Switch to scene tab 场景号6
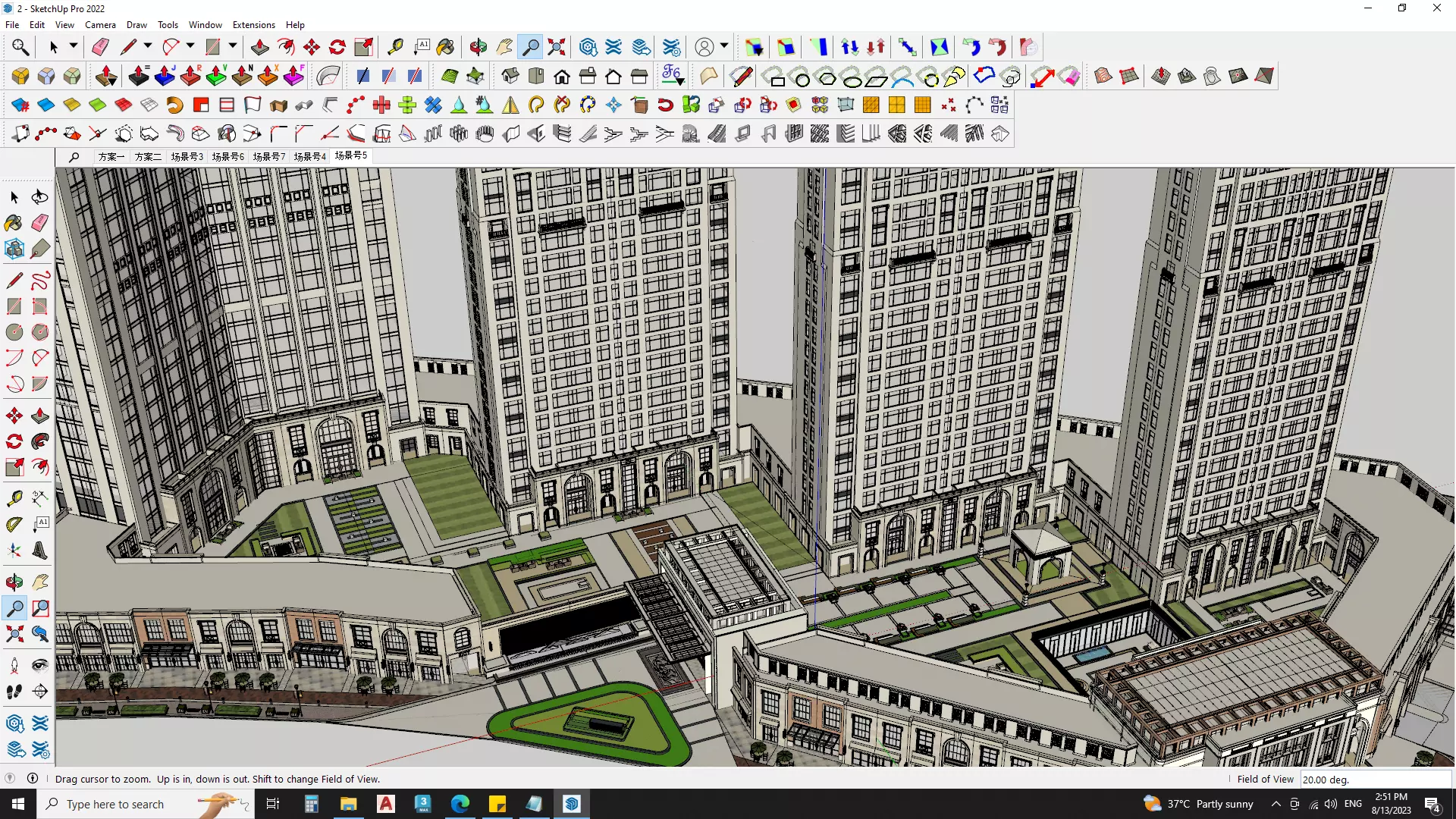Image resolution: width=1456 pixels, height=819 pixels. 228,156
